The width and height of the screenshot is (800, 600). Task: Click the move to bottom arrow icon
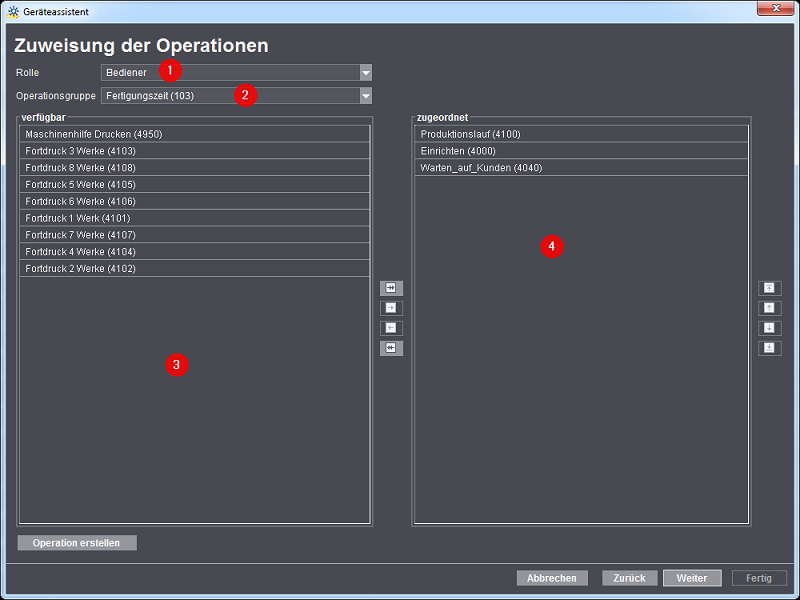tap(769, 348)
